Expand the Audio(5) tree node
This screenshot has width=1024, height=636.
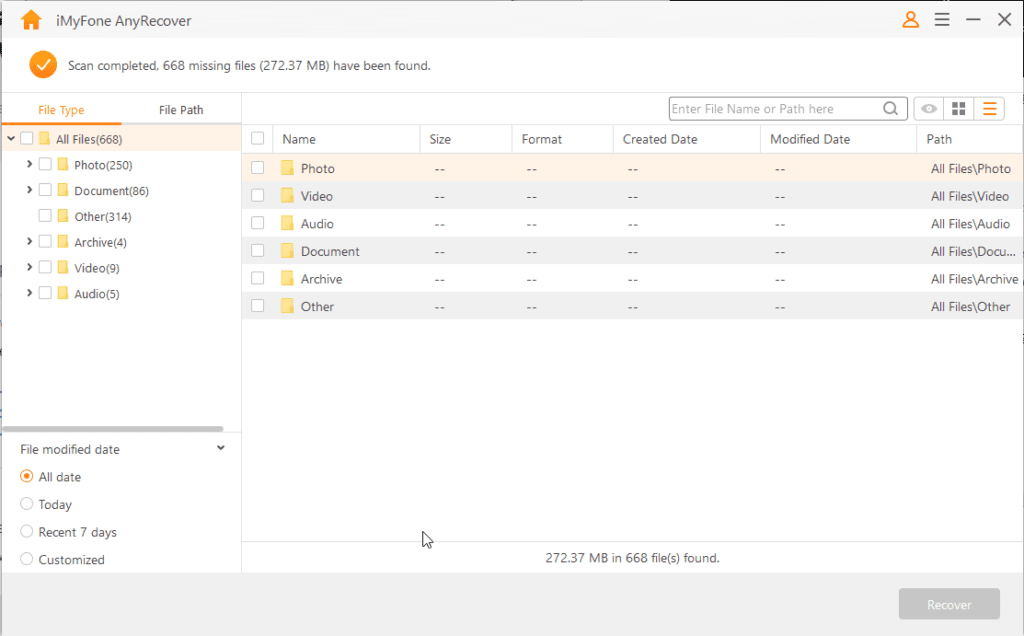coord(29,293)
